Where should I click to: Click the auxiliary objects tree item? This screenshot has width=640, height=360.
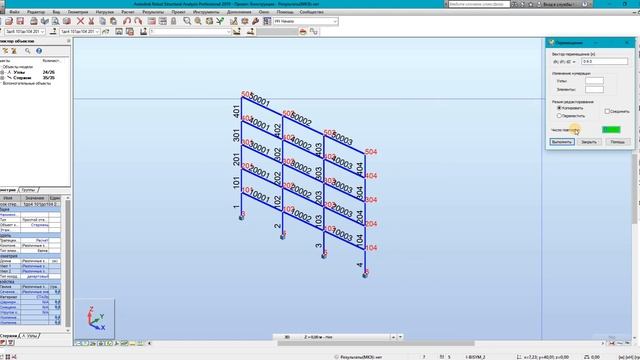[27, 83]
